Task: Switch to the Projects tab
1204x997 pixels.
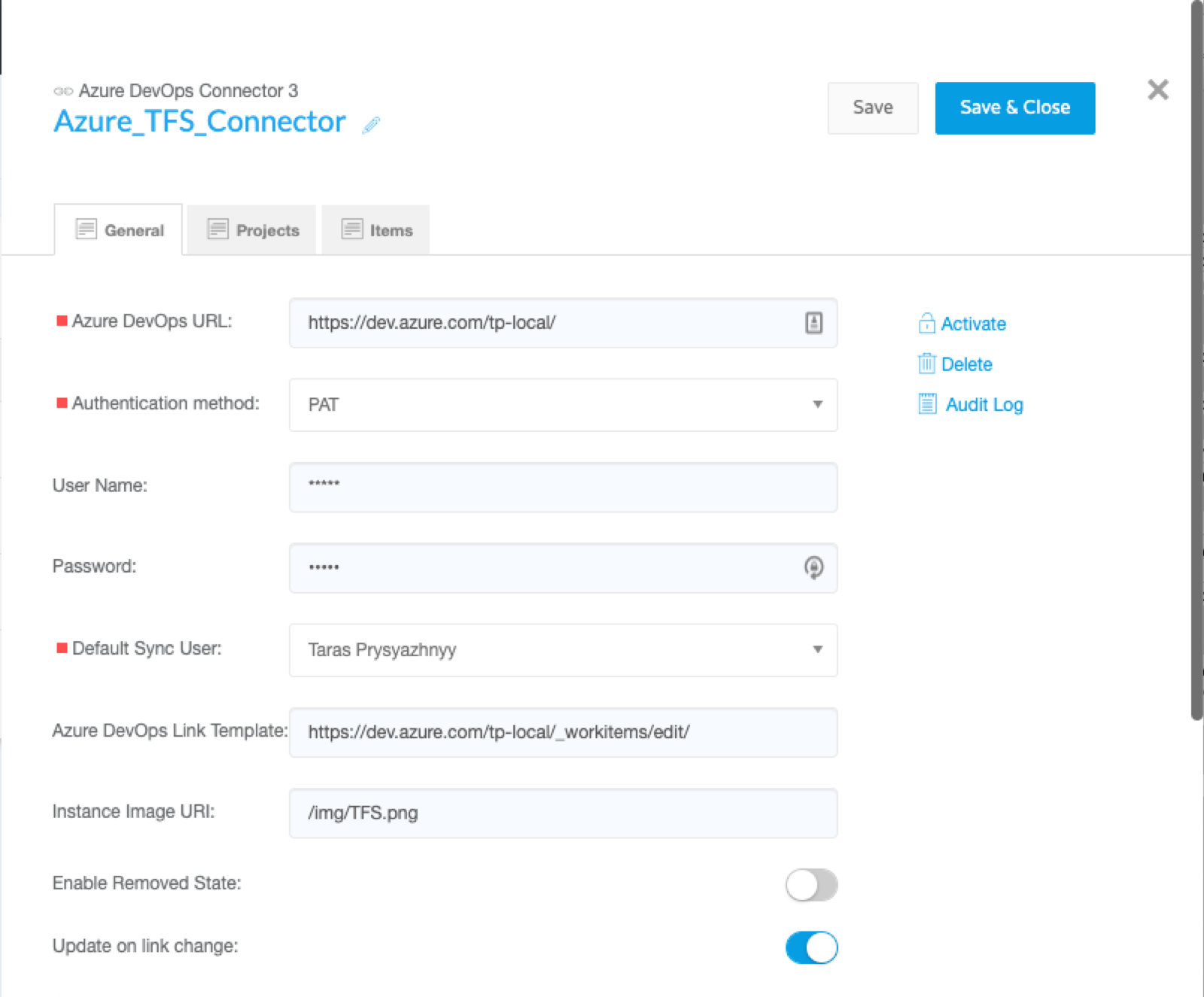Action: pyautogui.click(x=252, y=230)
